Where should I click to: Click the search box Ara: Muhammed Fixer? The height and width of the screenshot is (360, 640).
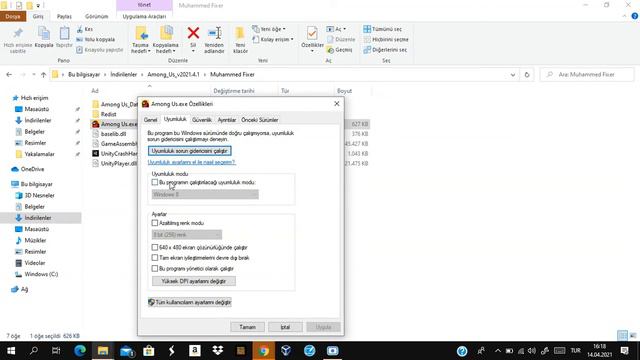click(587, 75)
